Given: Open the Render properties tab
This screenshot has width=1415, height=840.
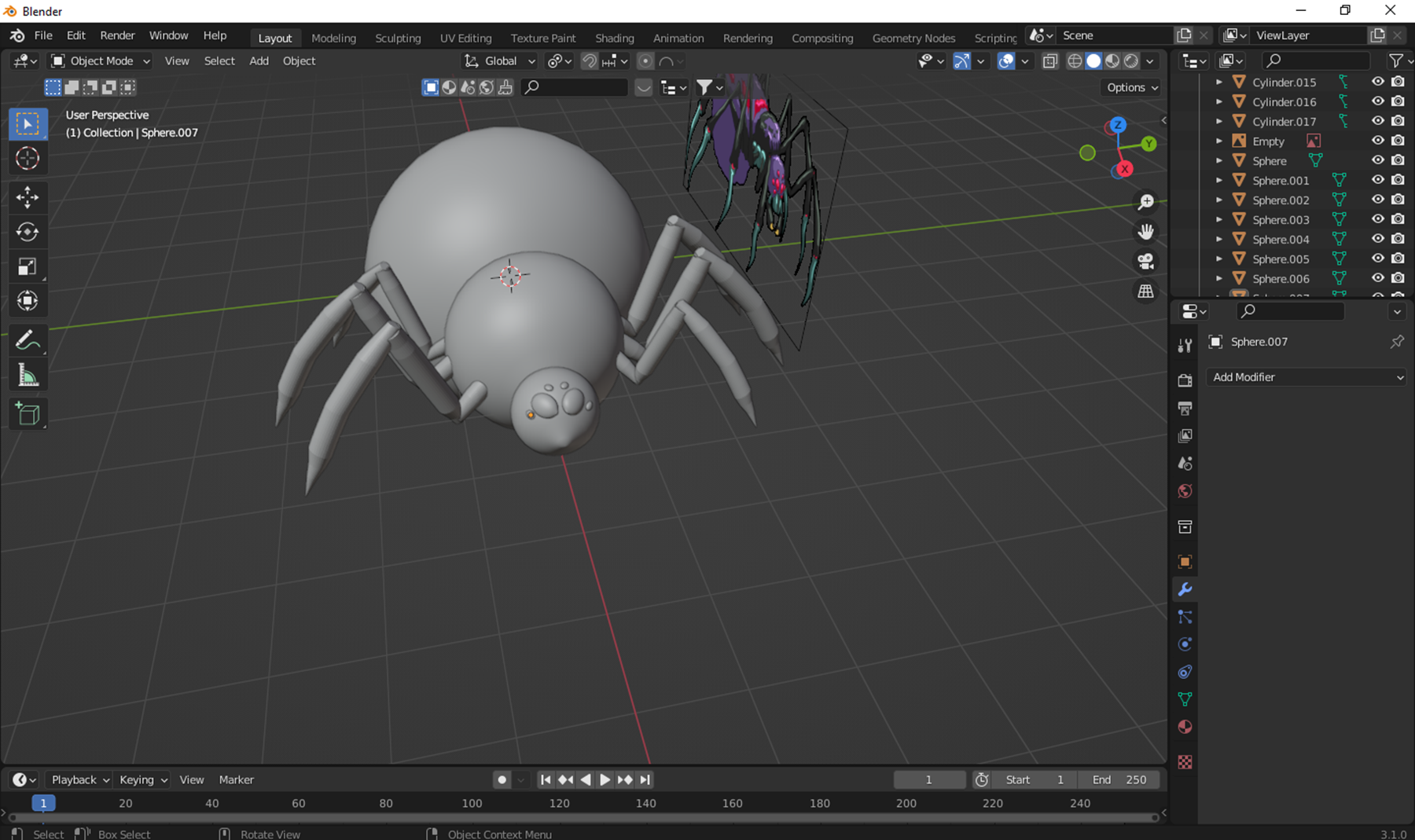Looking at the screenshot, I should (1185, 381).
